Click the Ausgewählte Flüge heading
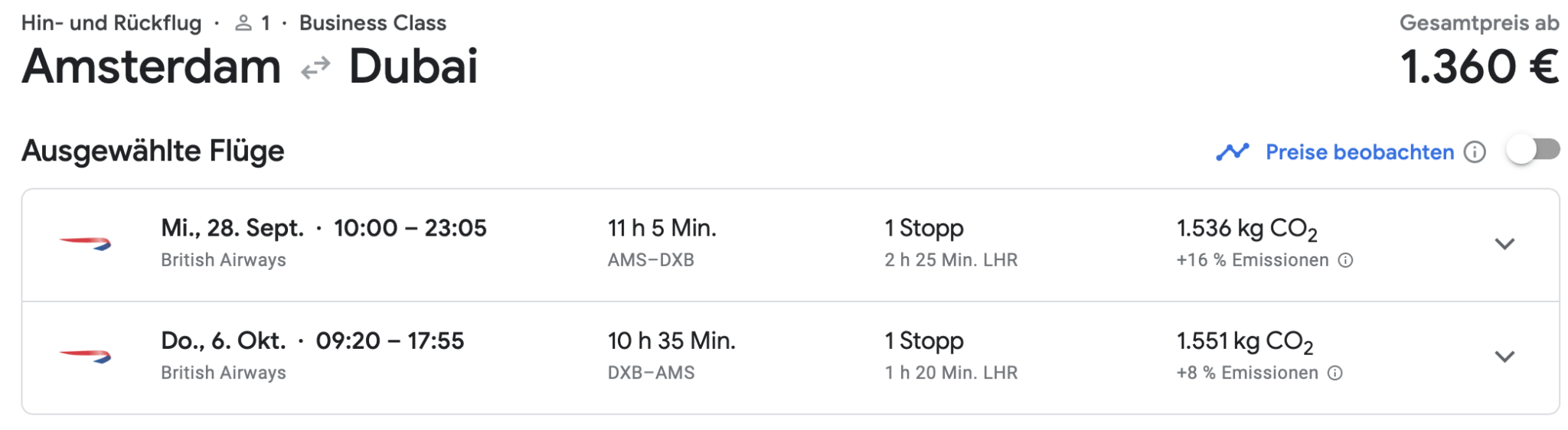Image resolution: width=1568 pixels, height=430 pixels. point(153,151)
